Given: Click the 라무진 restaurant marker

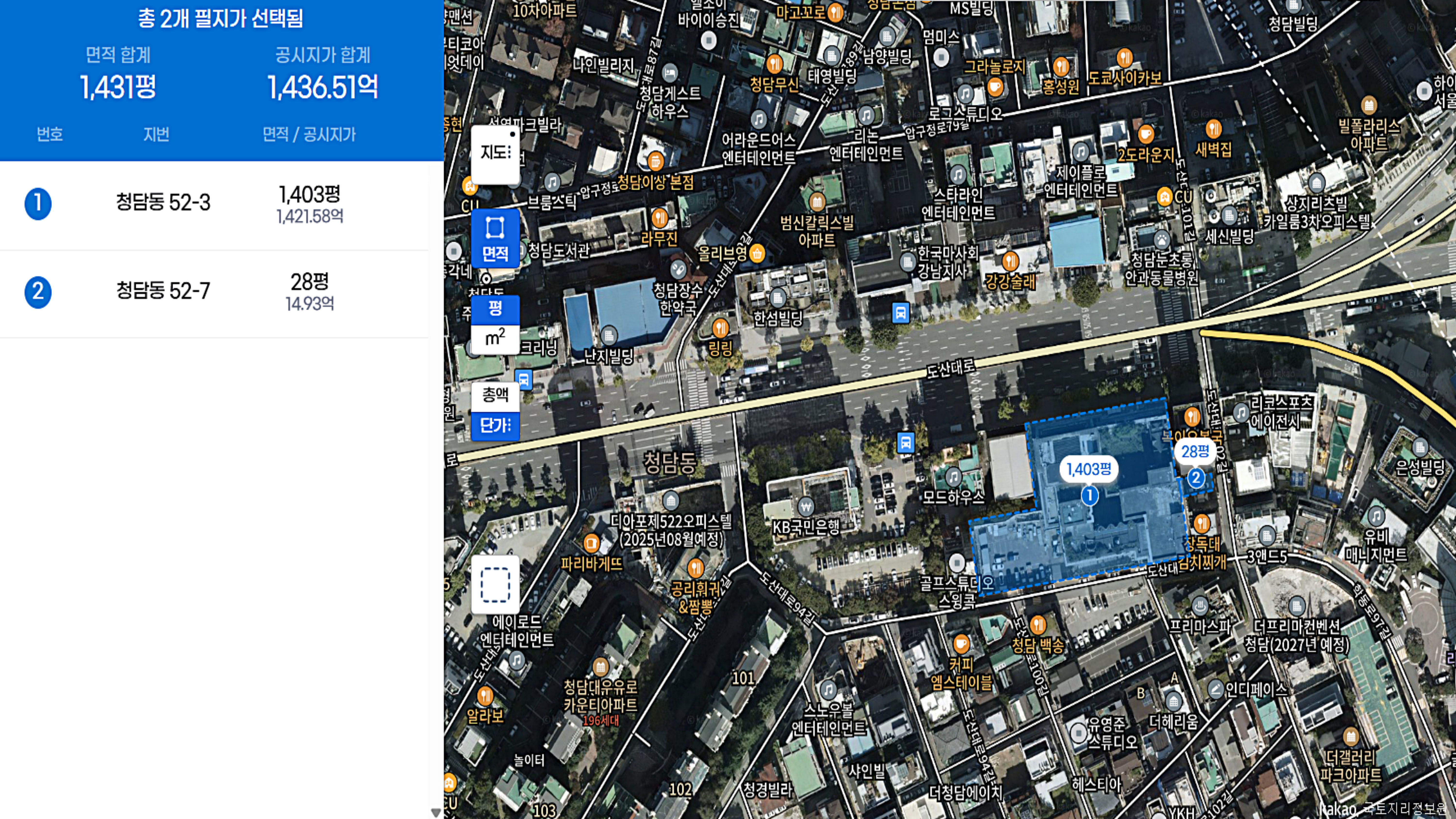Looking at the screenshot, I should coord(659,218).
